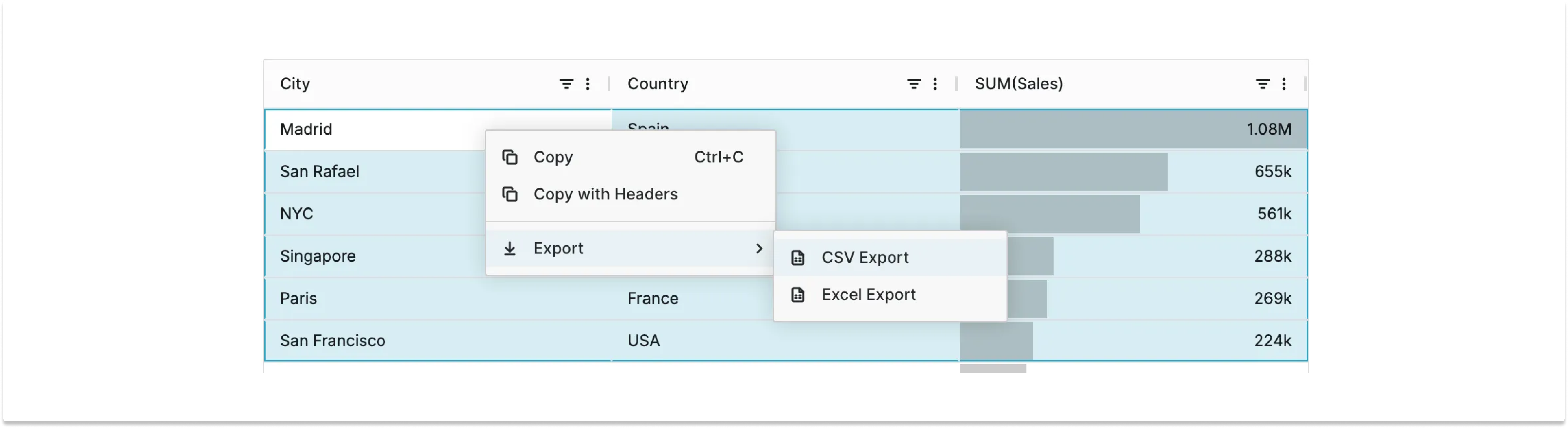Open the SUM(Sales) column three-dot menu
This screenshot has width=1568, height=428.
1284,83
